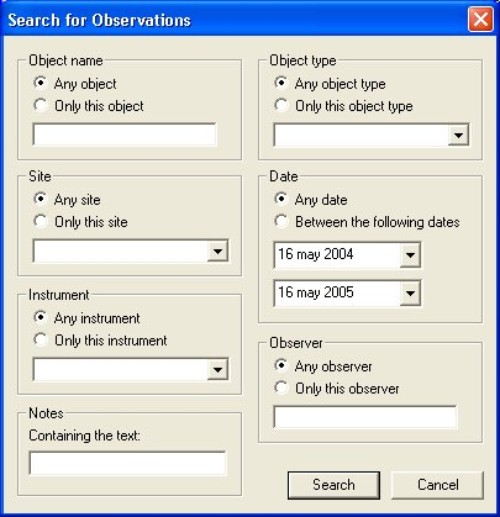Expand the Site dropdown list
The height and width of the screenshot is (517, 500).
tap(218, 251)
